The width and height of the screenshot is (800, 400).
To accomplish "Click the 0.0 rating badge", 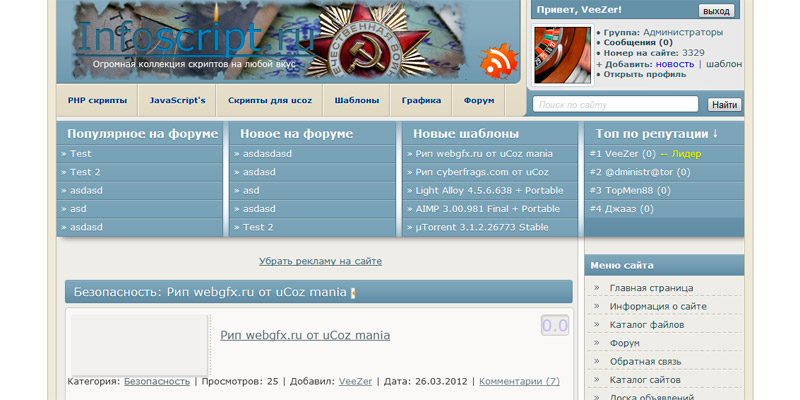I will [554, 325].
